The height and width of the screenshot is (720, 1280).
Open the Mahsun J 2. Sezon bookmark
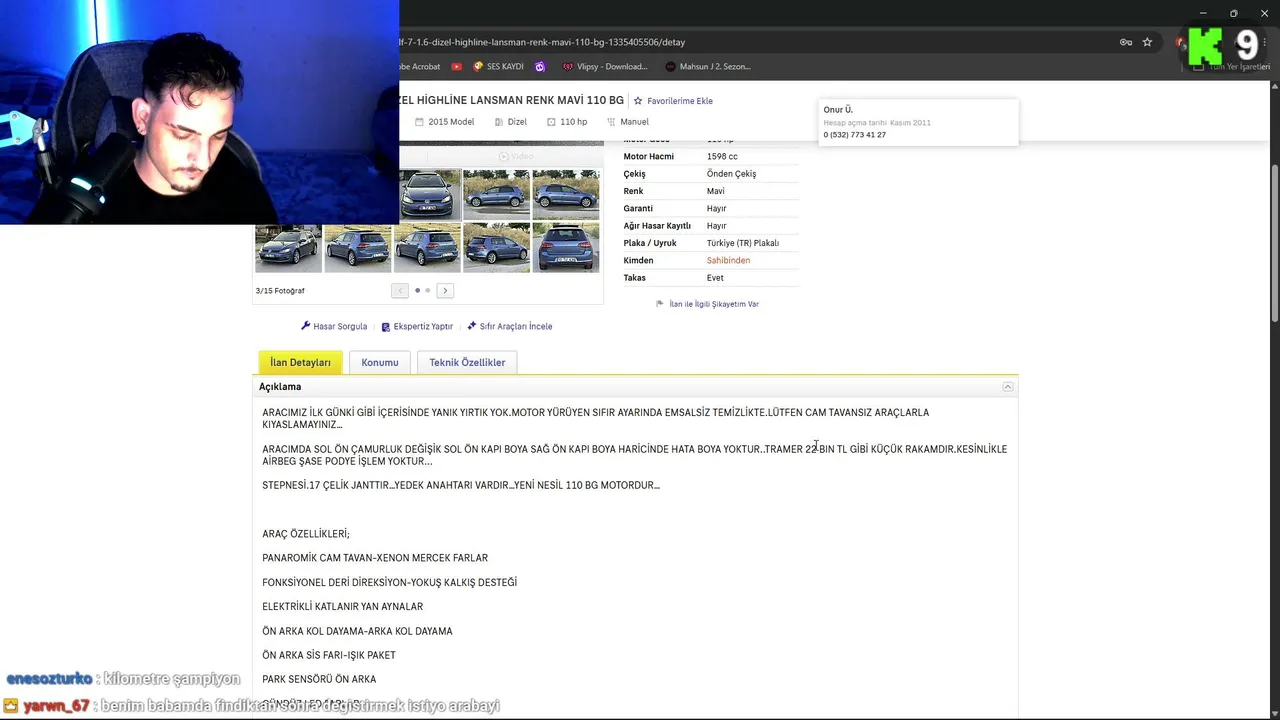[x=708, y=67]
